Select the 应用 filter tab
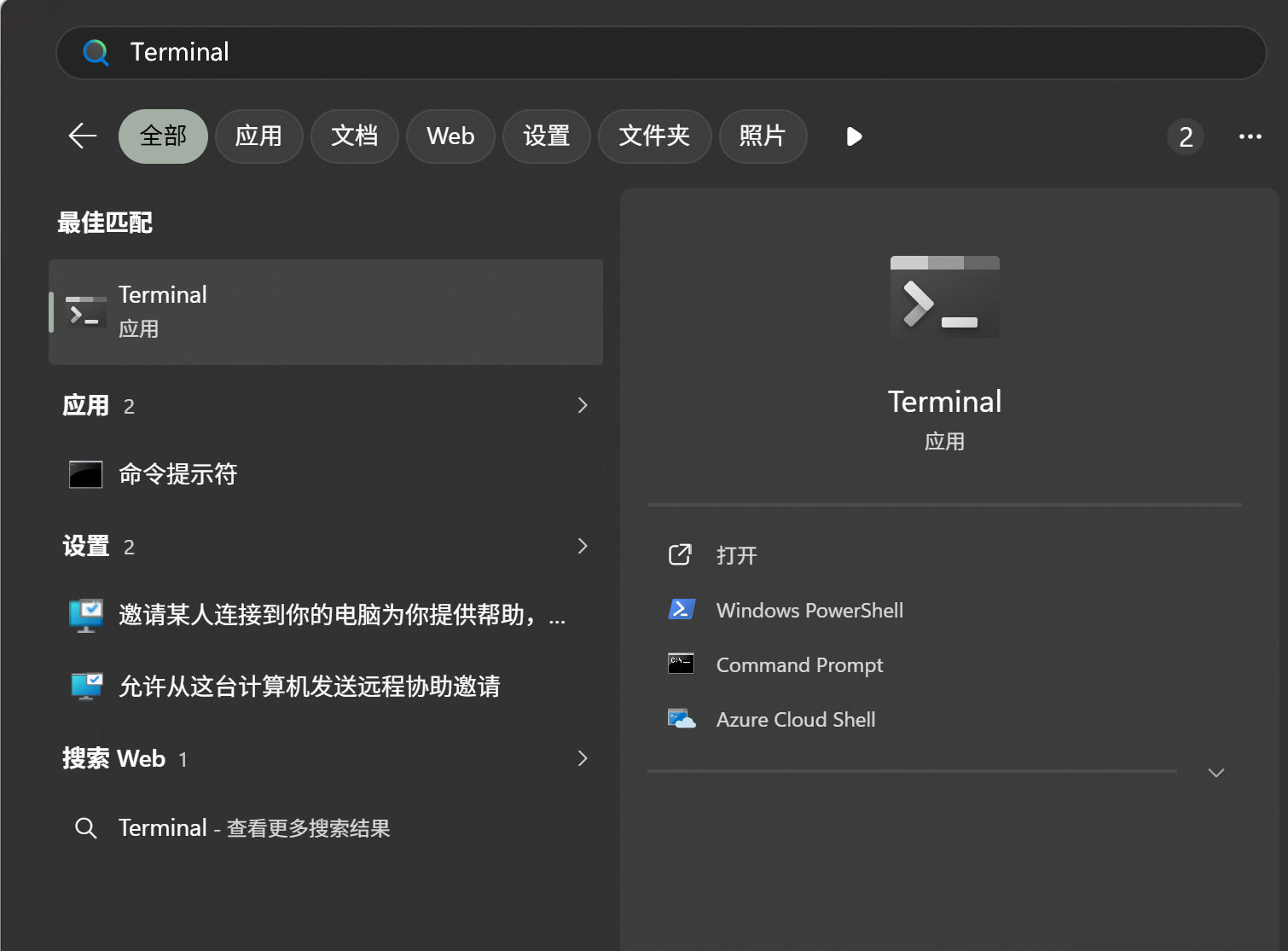Viewport: 1288px width, 951px height. click(258, 136)
